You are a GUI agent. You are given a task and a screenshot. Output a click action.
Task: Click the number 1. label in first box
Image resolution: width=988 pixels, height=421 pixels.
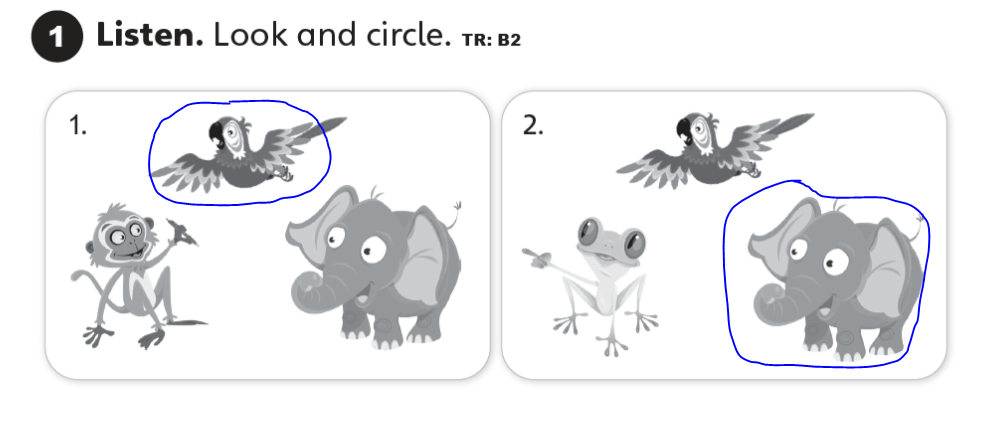(x=78, y=127)
